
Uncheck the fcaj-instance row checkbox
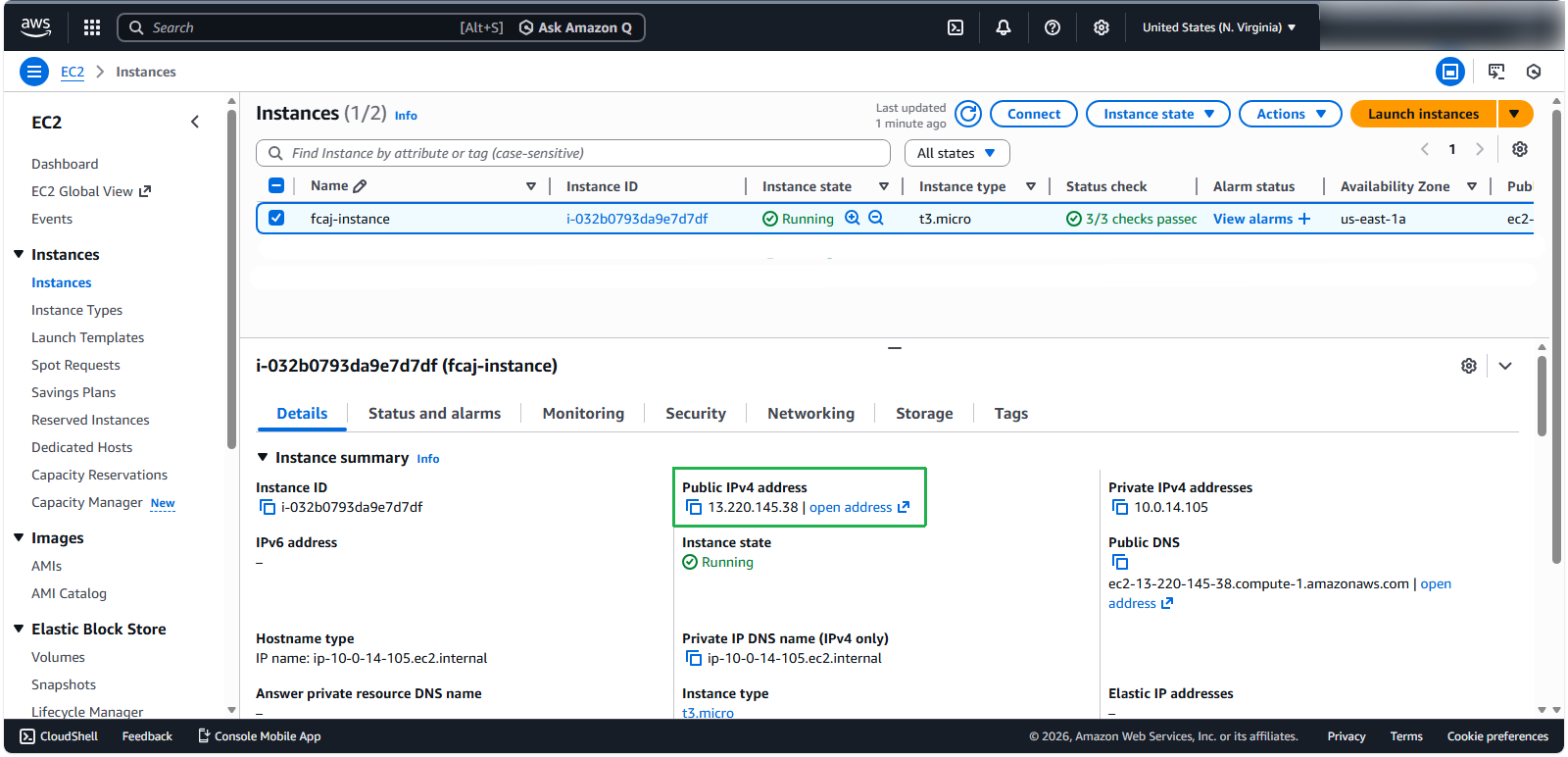pyautogui.click(x=276, y=218)
